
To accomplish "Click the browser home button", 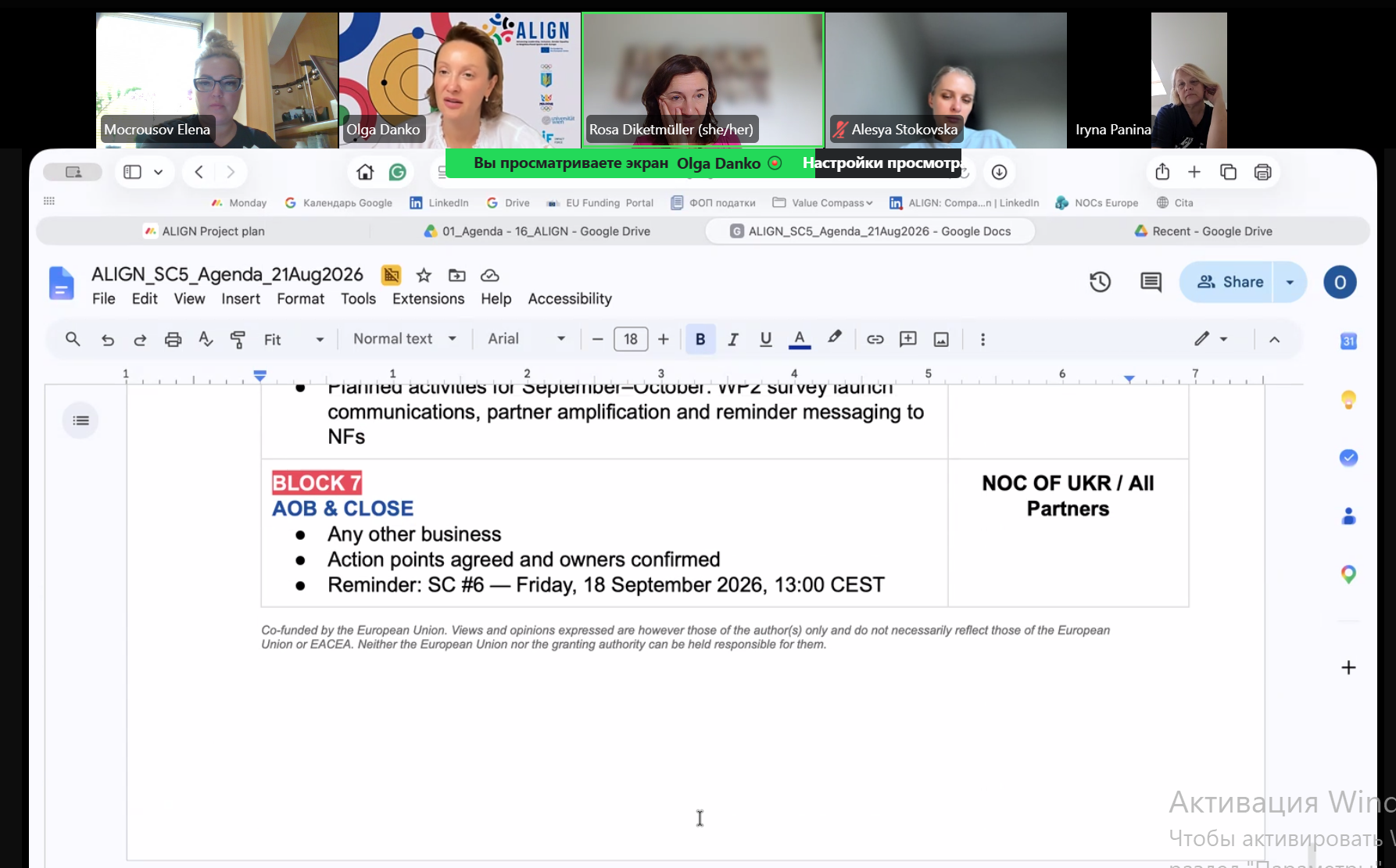I will tap(365, 172).
